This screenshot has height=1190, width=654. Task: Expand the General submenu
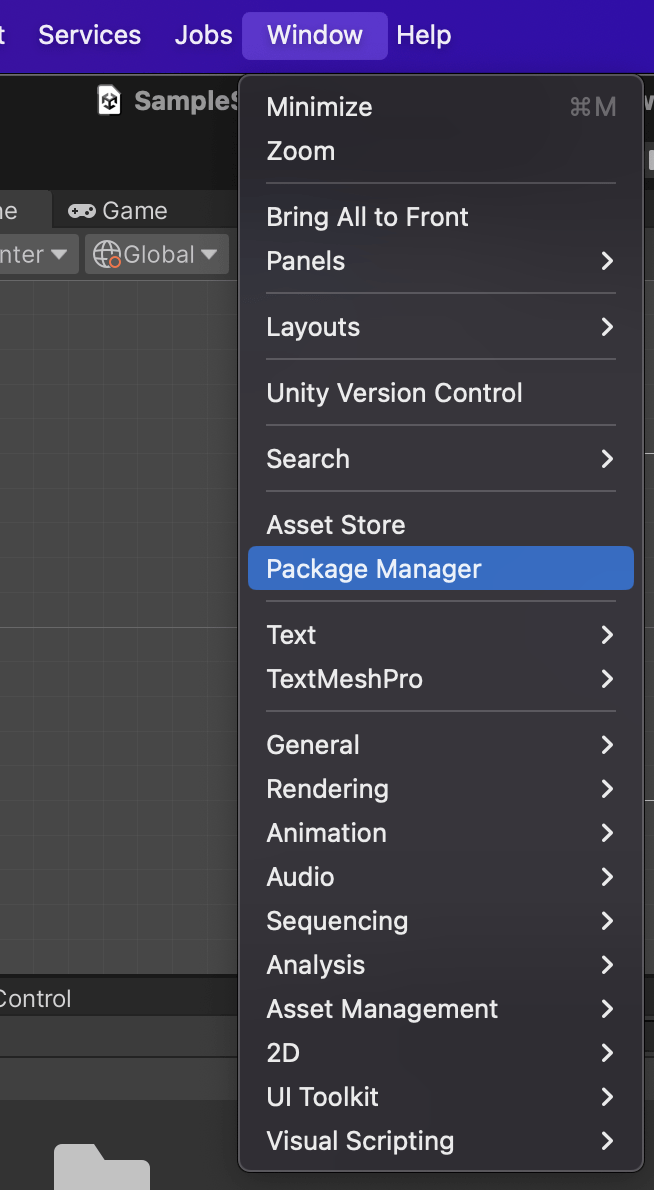click(x=441, y=745)
